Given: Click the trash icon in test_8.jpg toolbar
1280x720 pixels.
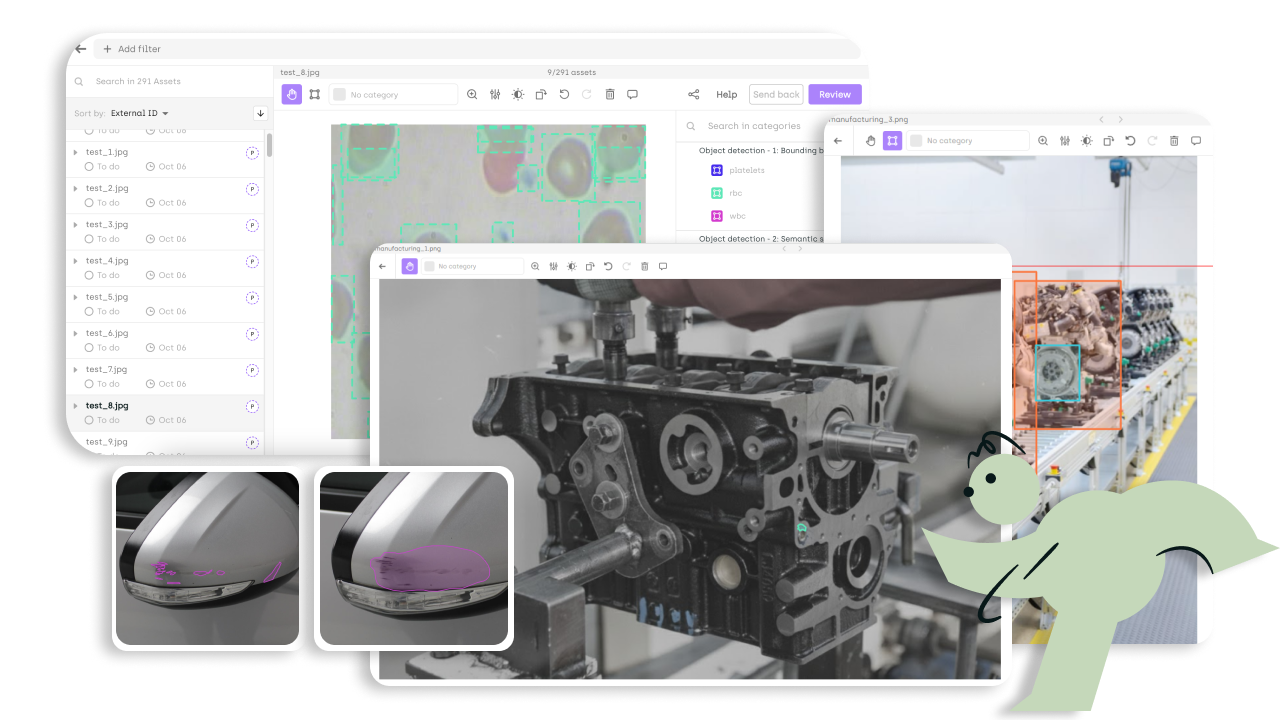Looking at the screenshot, I should [x=610, y=94].
